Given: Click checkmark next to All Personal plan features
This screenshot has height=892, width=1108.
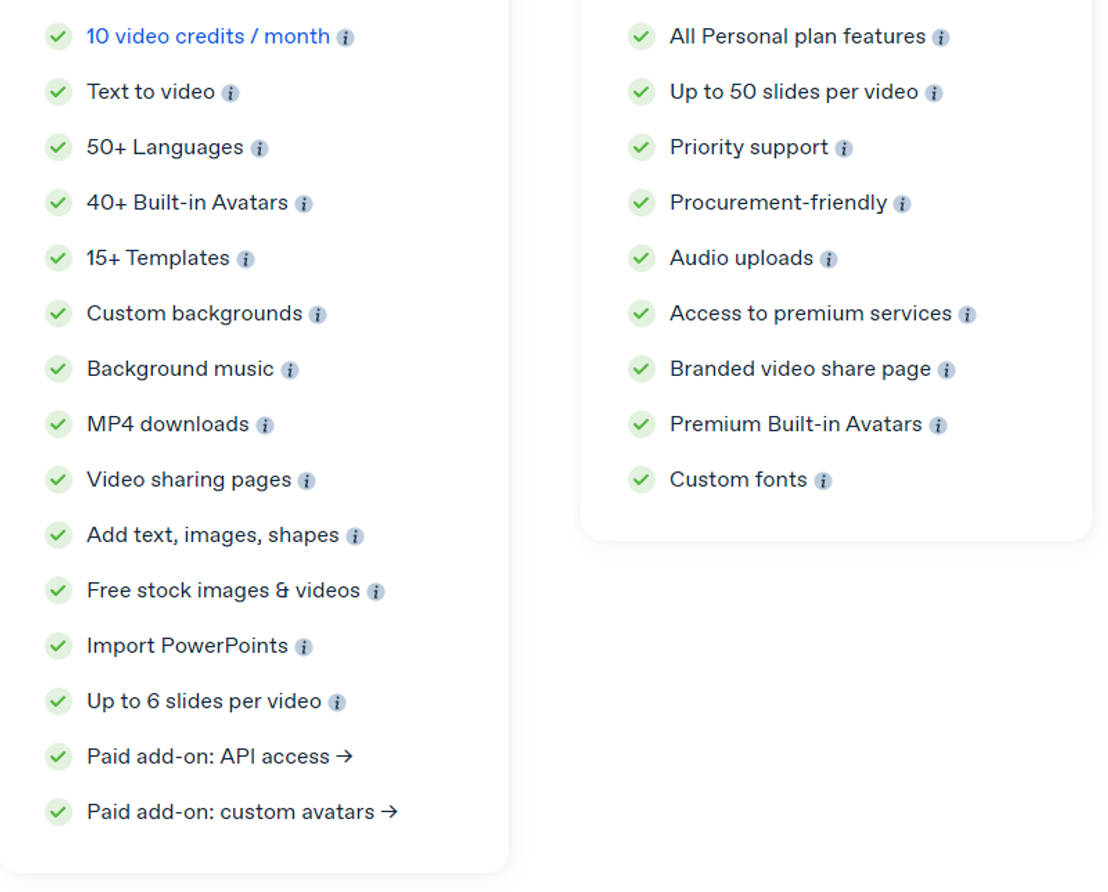Looking at the screenshot, I should point(641,37).
